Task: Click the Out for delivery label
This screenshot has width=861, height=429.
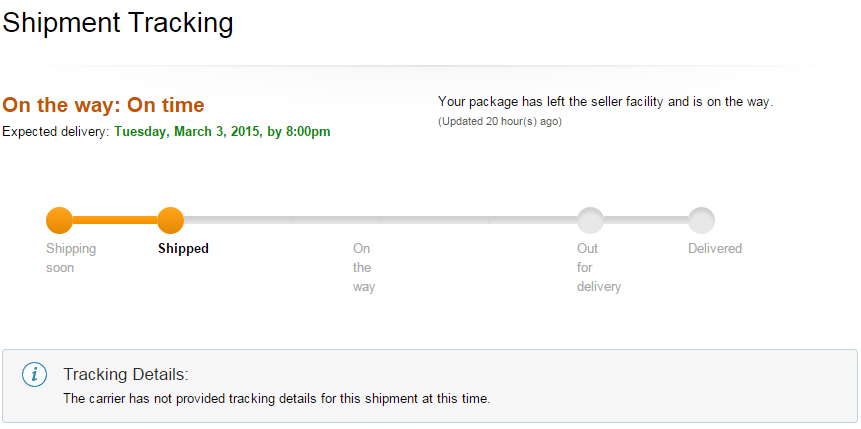Action: (x=599, y=268)
